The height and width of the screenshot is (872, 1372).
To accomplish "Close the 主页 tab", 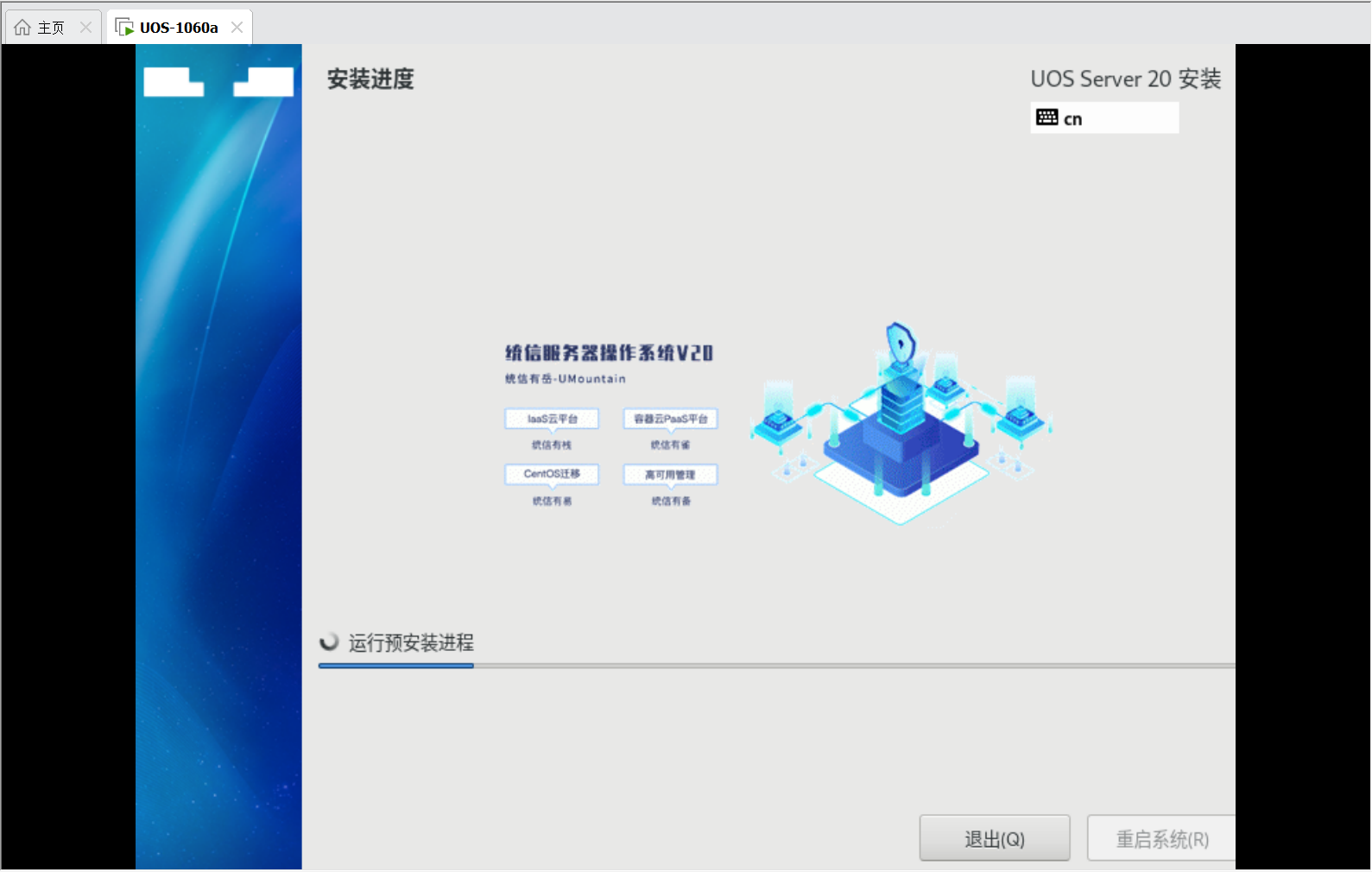I will coord(85,28).
